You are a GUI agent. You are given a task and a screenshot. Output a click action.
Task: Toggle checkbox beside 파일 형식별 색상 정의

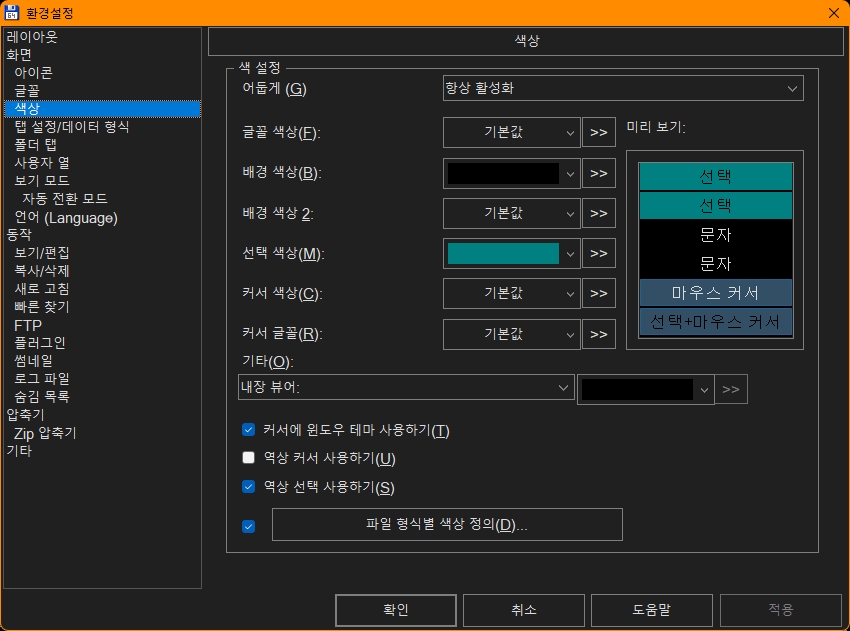[248, 526]
